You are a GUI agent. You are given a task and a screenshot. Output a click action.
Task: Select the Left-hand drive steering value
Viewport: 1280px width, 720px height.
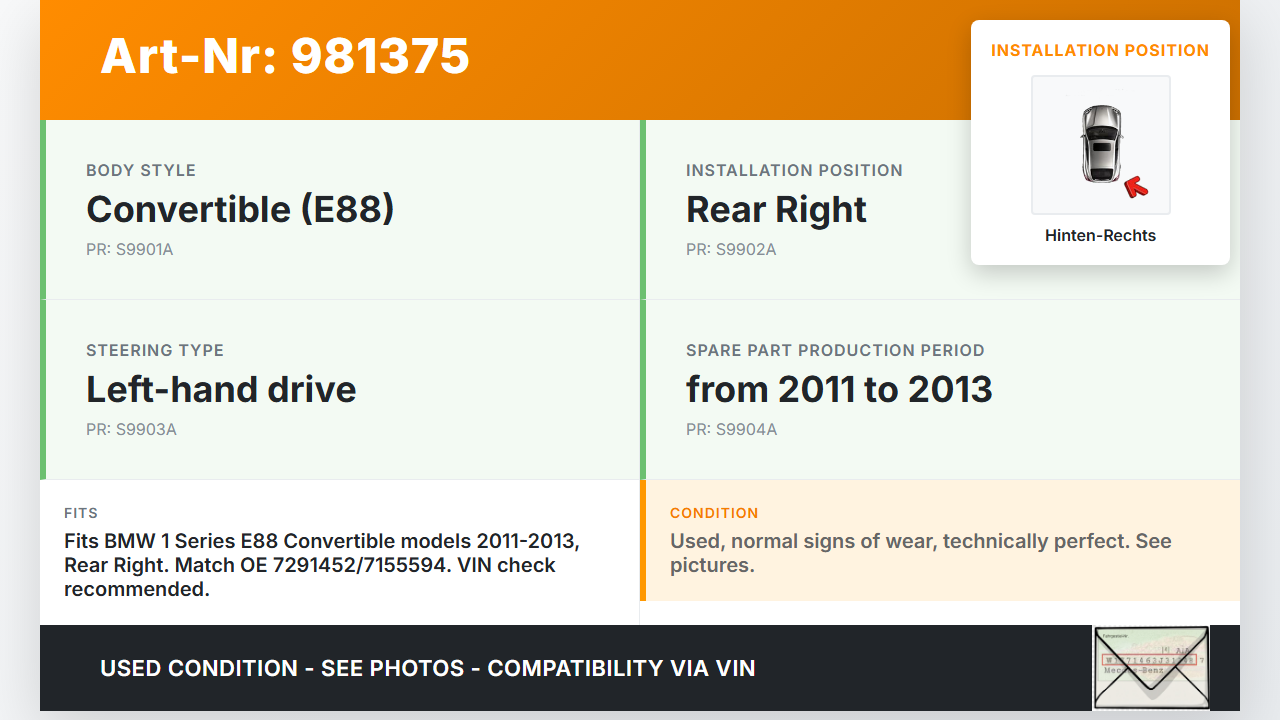[x=221, y=390]
